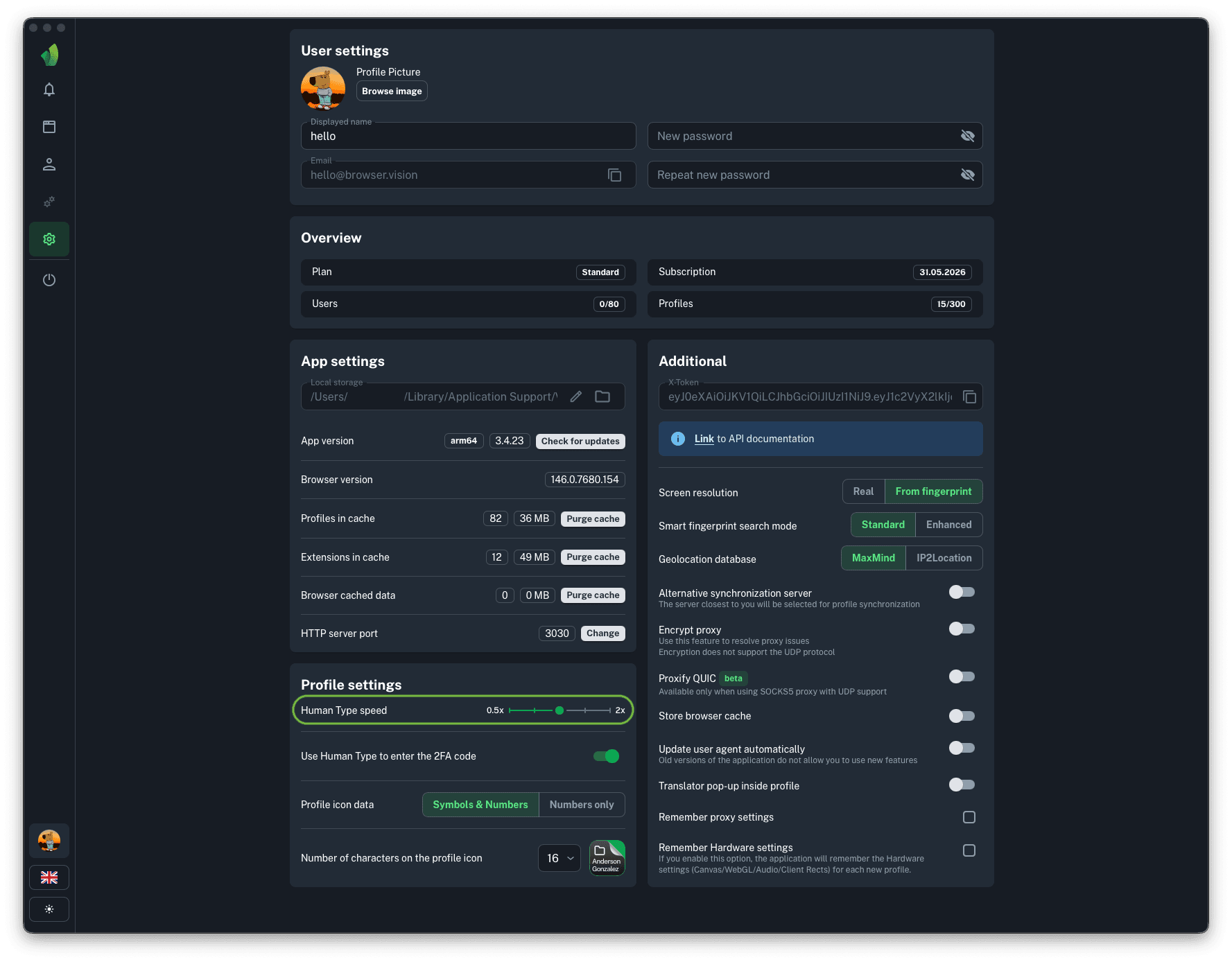Click the Human Type speed slider handle
The width and height of the screenshot is (1232, 962).
click(x=559, y=710)
